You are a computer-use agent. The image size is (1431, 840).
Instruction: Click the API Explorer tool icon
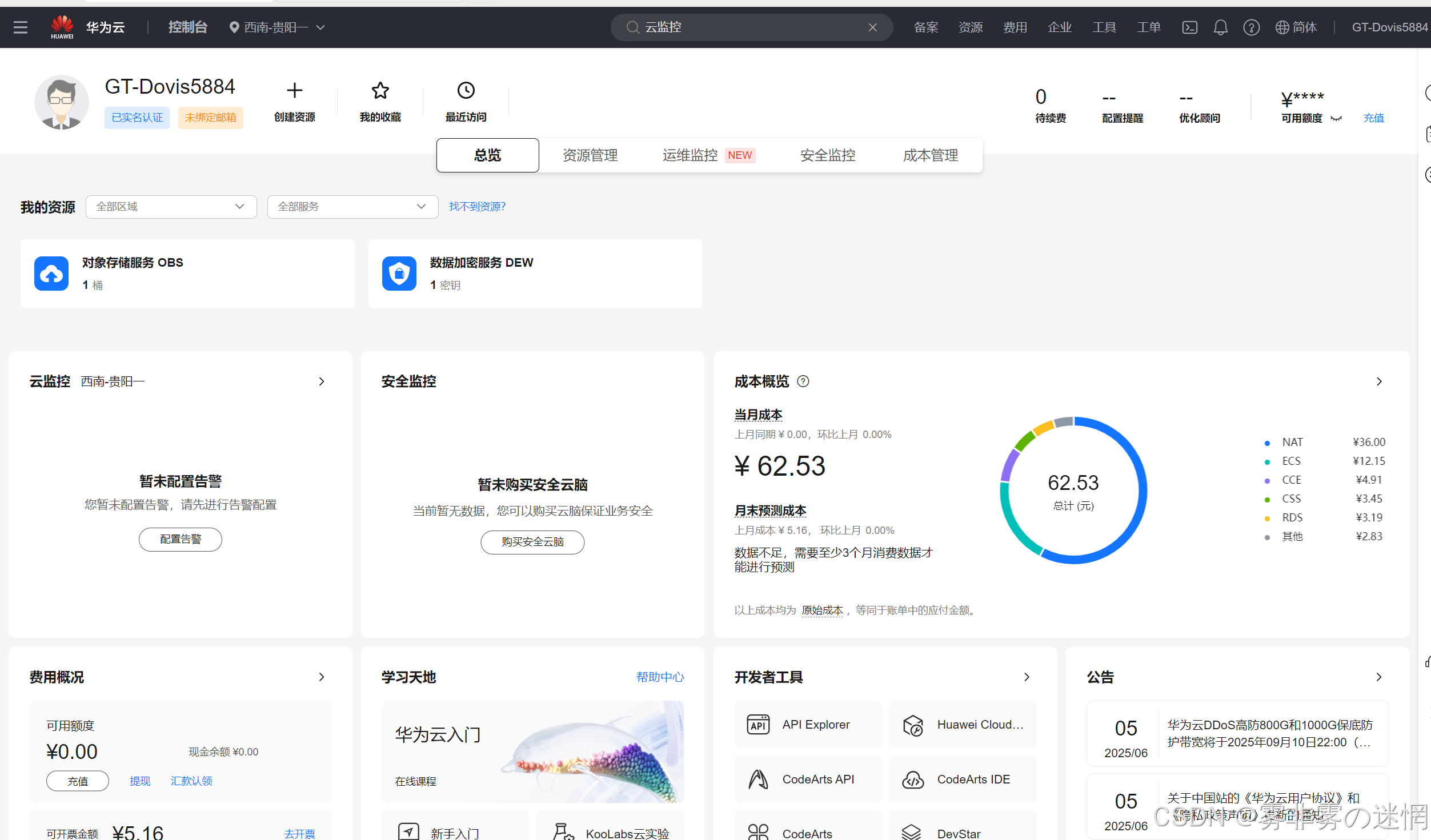click(x=758, y=725)
